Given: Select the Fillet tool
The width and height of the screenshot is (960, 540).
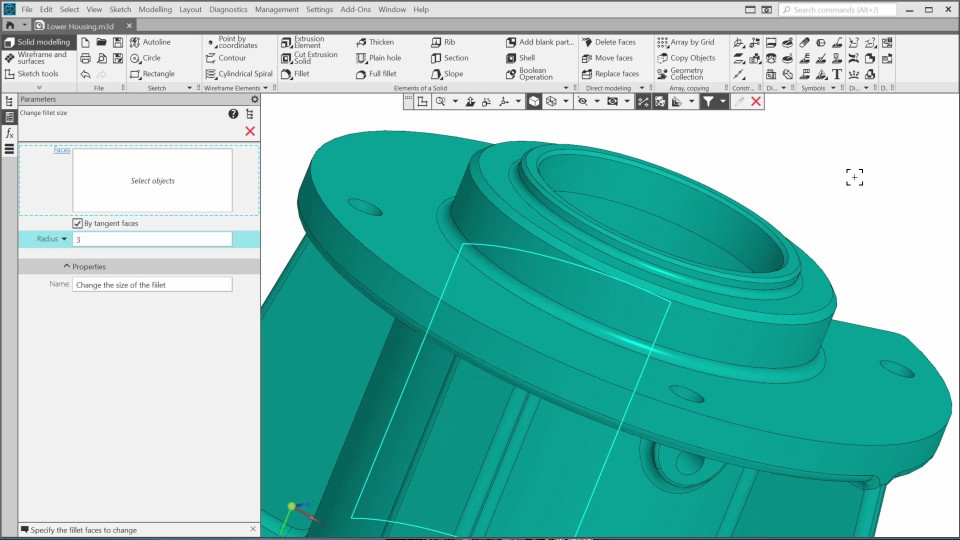Looking at the screenshot, I should pos(295,74).
